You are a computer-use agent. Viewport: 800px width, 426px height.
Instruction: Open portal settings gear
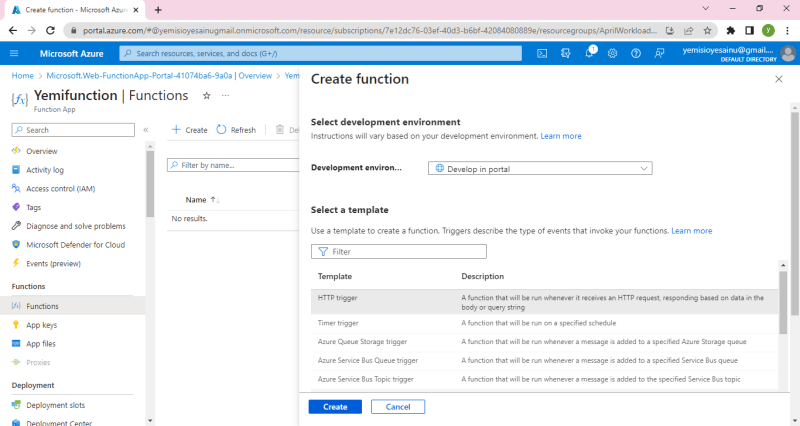[x=612, y=53]
